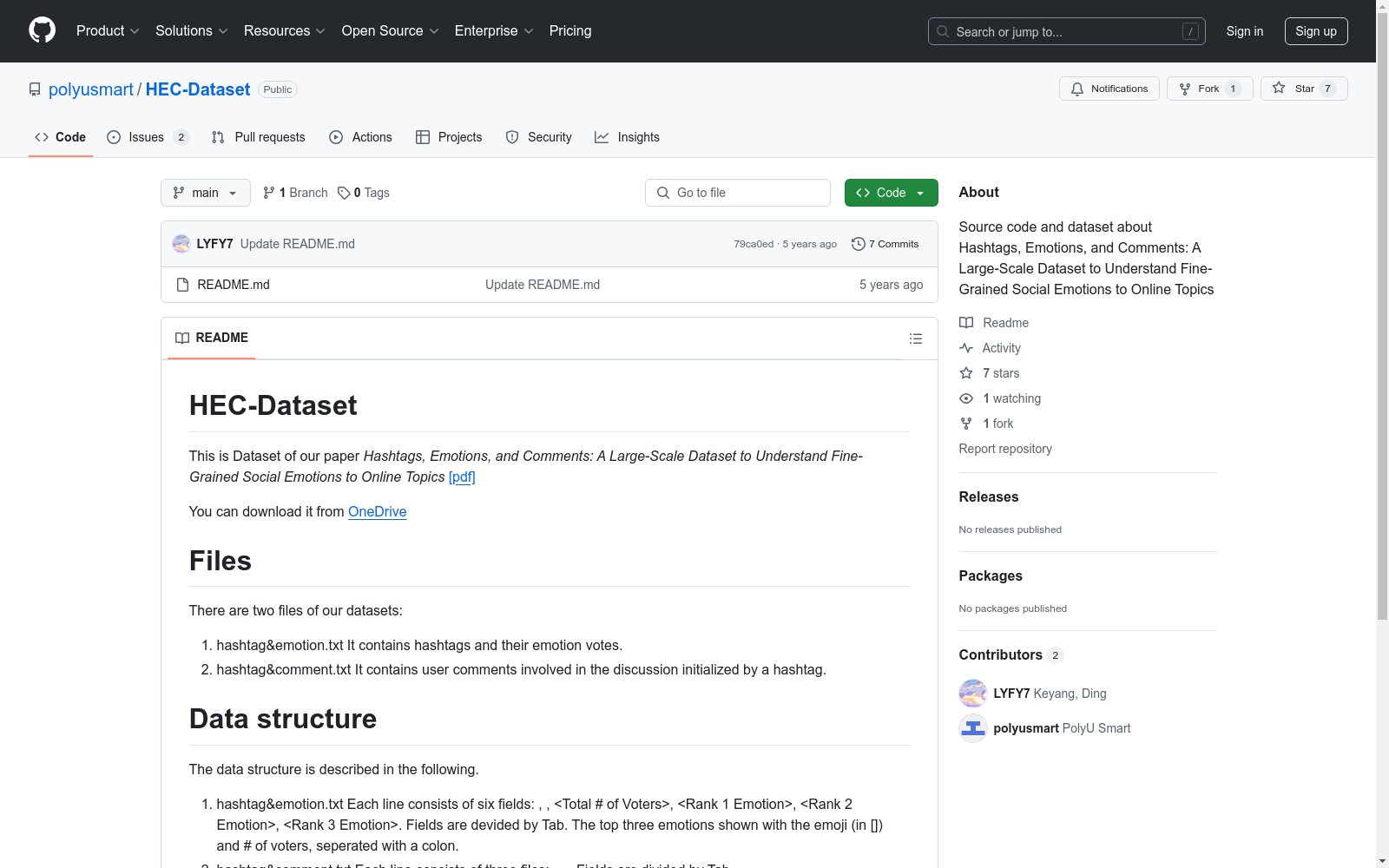Click the search magnifier icon in header
The image size is (1389, 868).
point(943,31)
